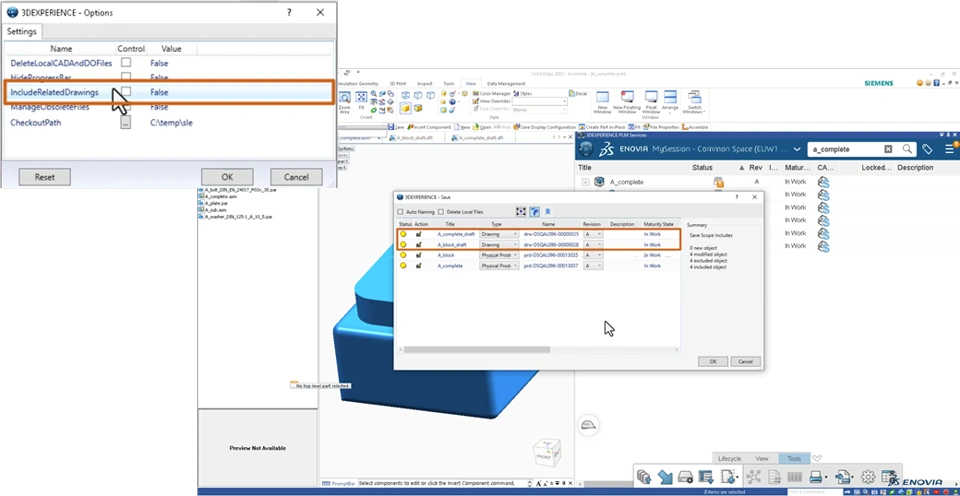Click the print icon in the ENOVIA Tools bar
The width and height of the screenshot is (960, 496).
[x=816, y=476]
